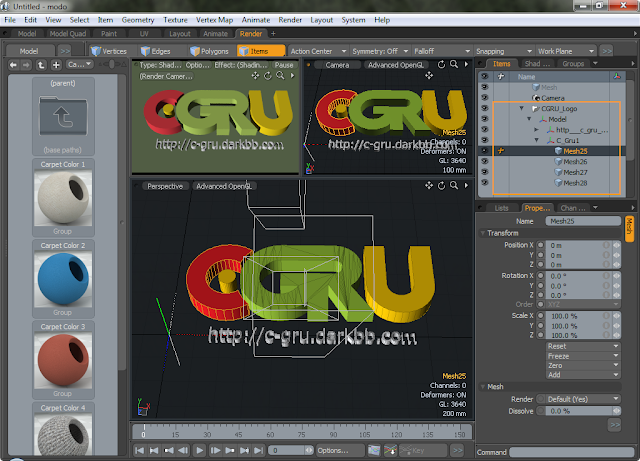Viewport: 640px width, 461px height.
Task: Toggle Scale X channel animation dot
Action: [541, 316]
